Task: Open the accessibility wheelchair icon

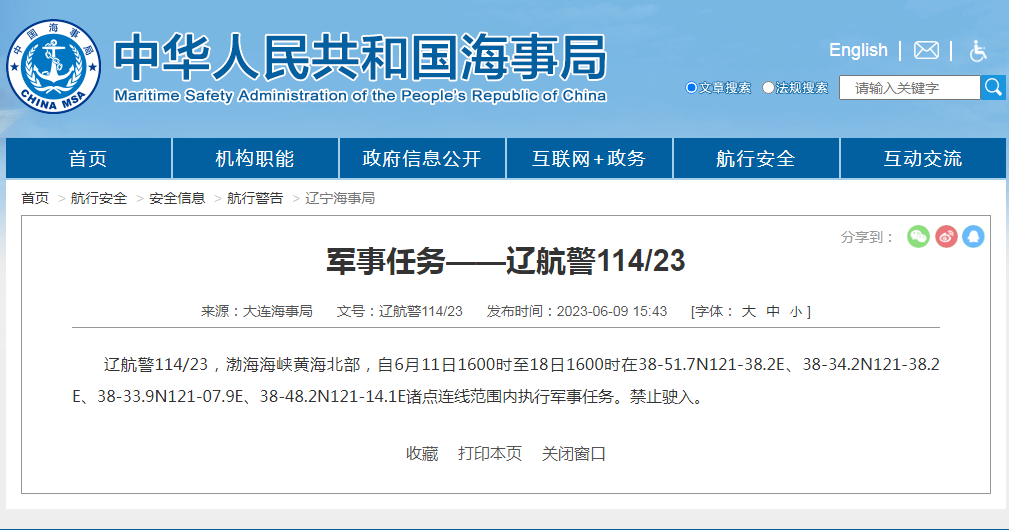Action: pyautogui.click(x=978, y=50)
